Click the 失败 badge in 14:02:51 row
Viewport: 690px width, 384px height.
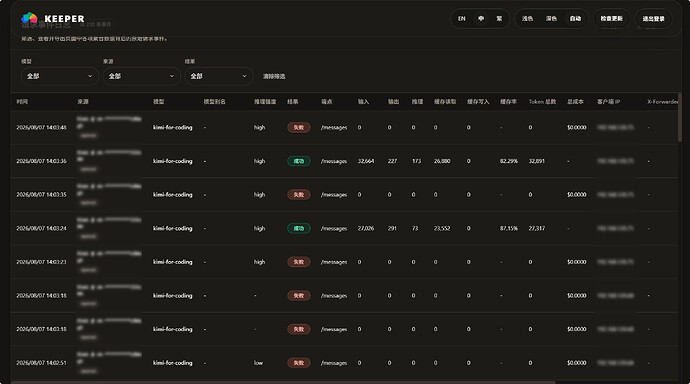coord(299,363)
